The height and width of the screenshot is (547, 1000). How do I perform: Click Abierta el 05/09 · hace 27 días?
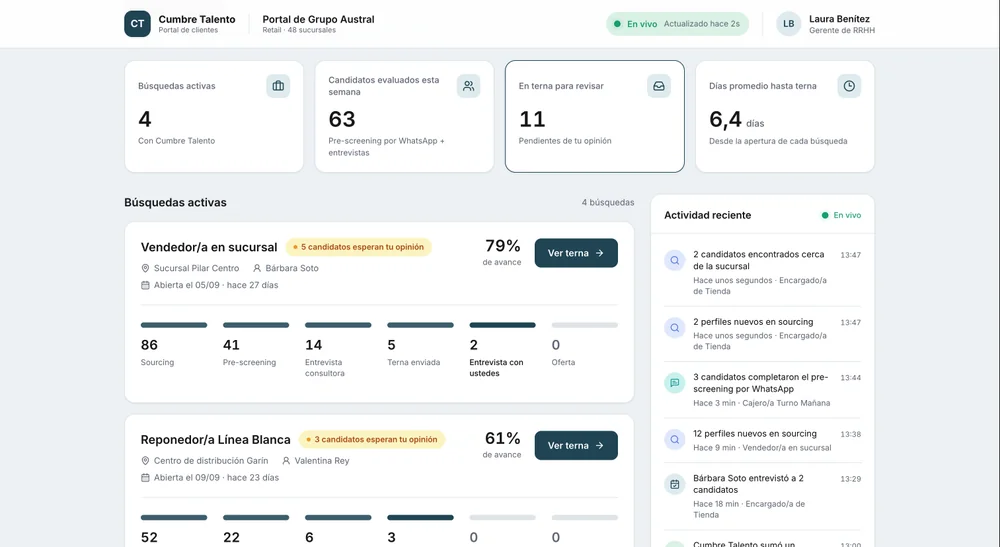216,285
